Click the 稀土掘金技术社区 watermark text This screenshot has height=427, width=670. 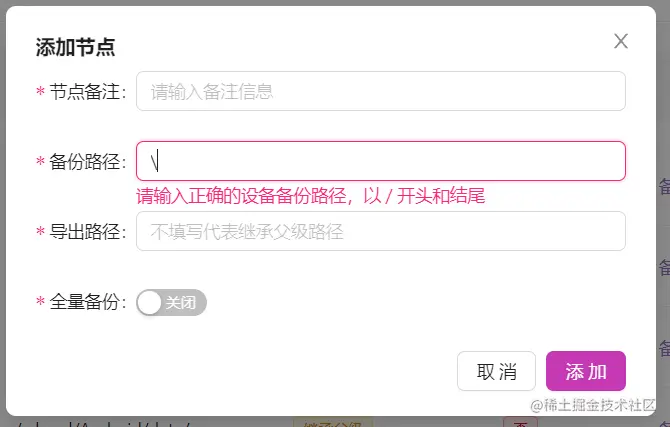click(x=599, y=404)
